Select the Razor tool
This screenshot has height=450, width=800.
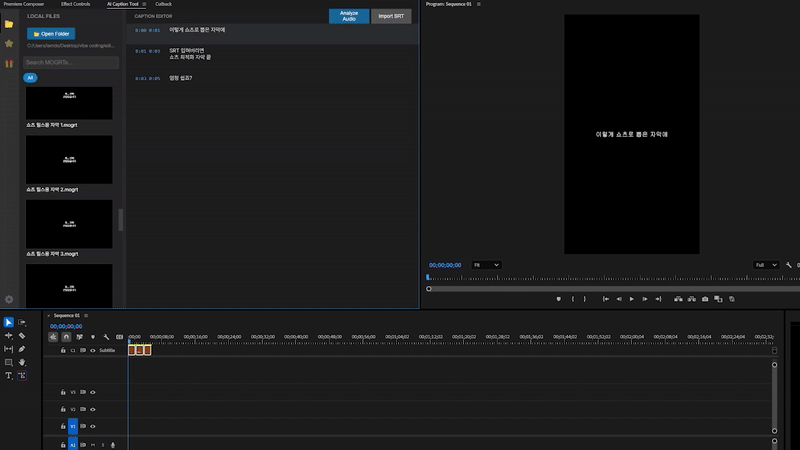pyautogui.click(x=22, y=335)
